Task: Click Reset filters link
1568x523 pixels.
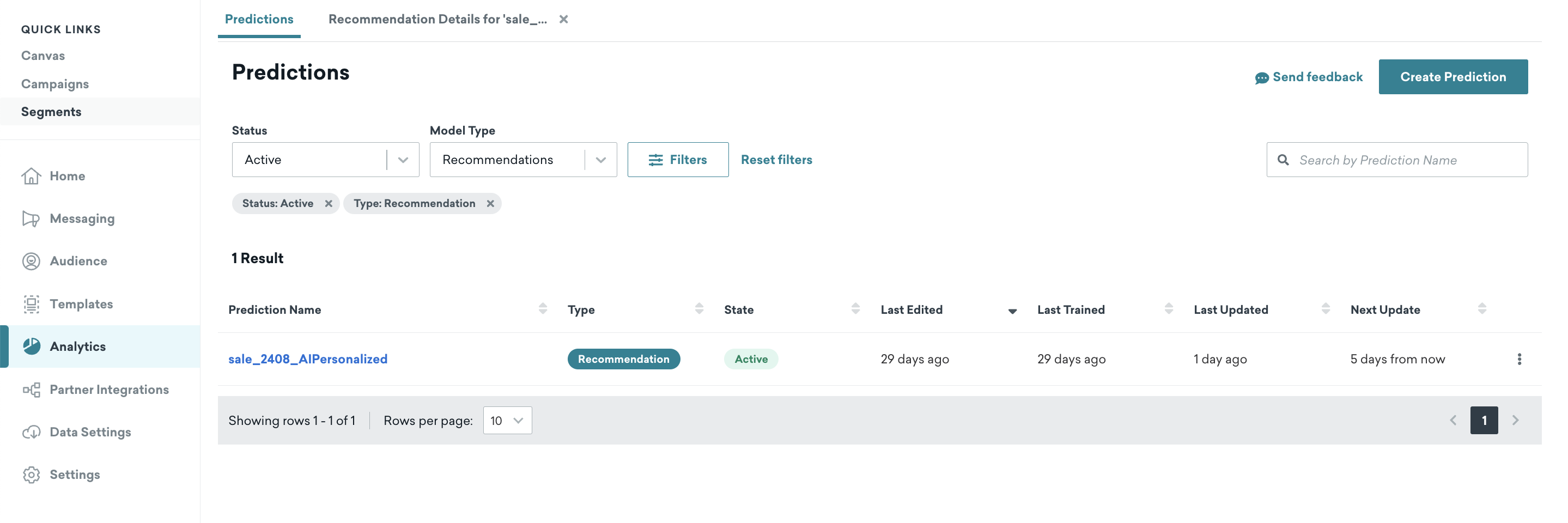Action: (x=777, y=160)
